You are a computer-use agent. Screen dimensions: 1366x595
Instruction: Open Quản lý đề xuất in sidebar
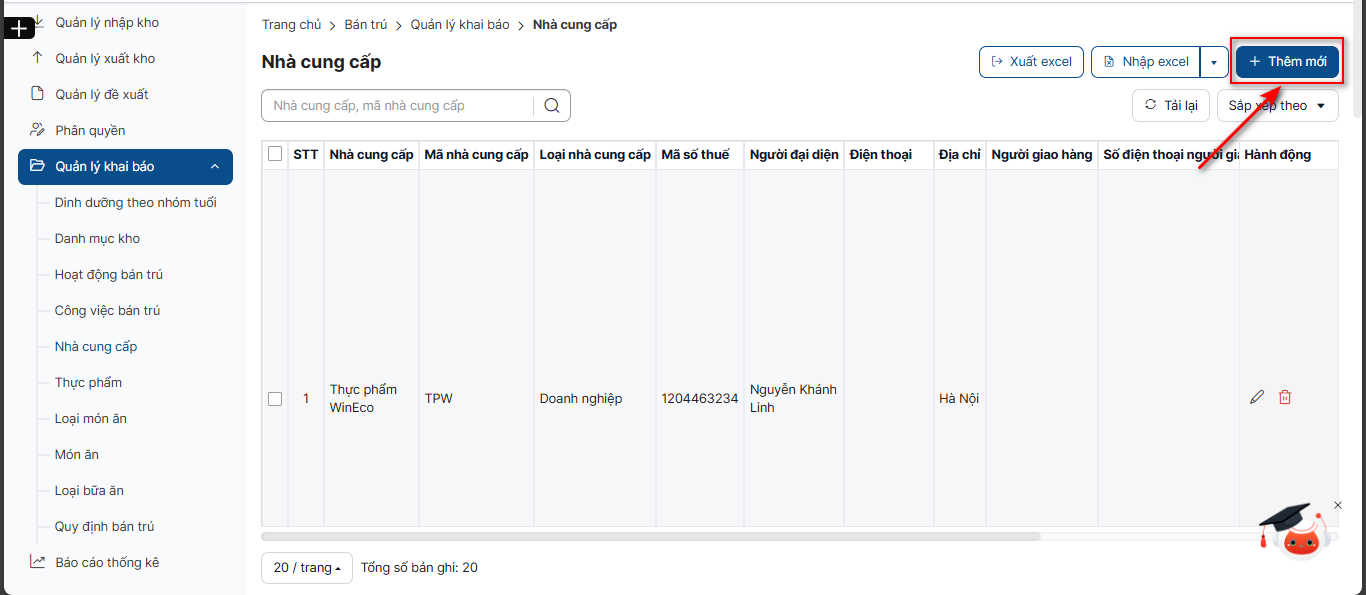(x=101, y=94)
